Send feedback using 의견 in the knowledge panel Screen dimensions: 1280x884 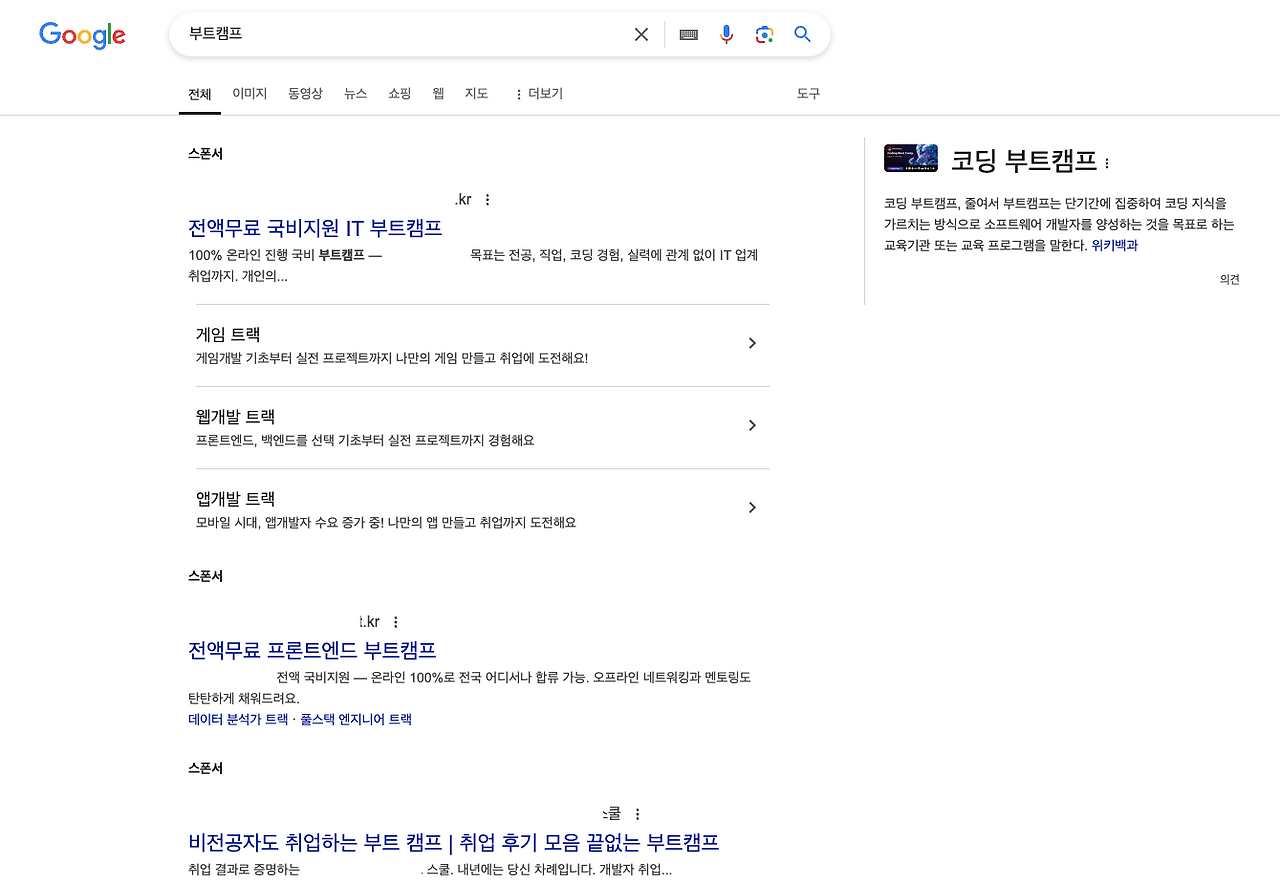coord(1229,279)
